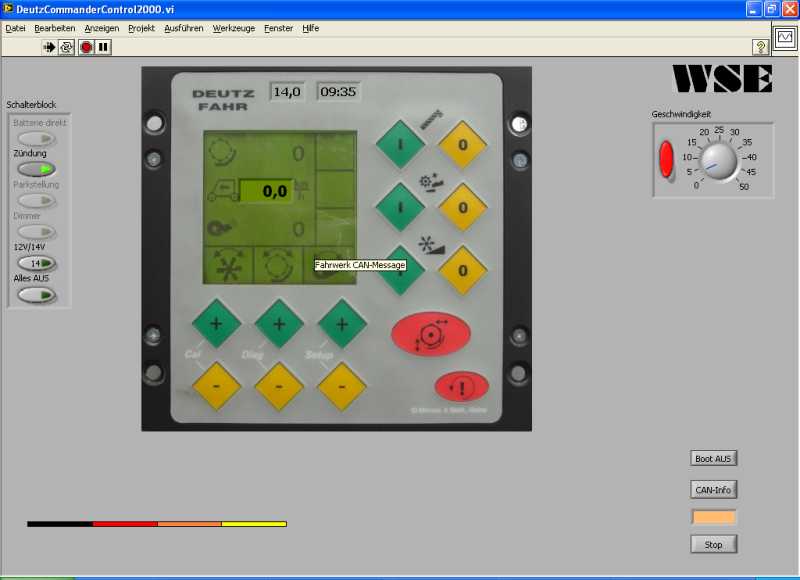
Task: Click the Stop button
Action: tap(713, 544)
